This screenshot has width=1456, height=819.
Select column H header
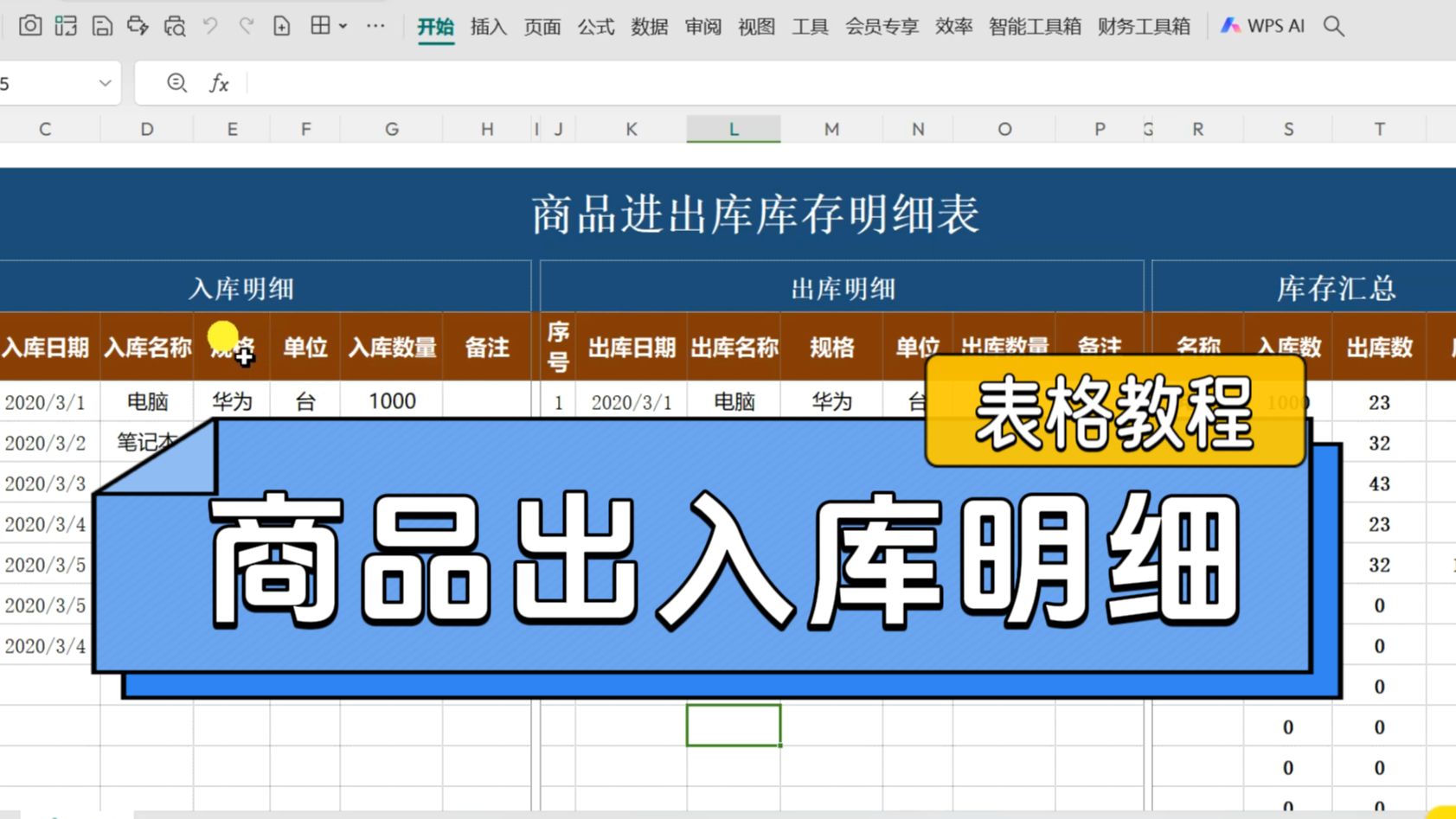point(487,129)
